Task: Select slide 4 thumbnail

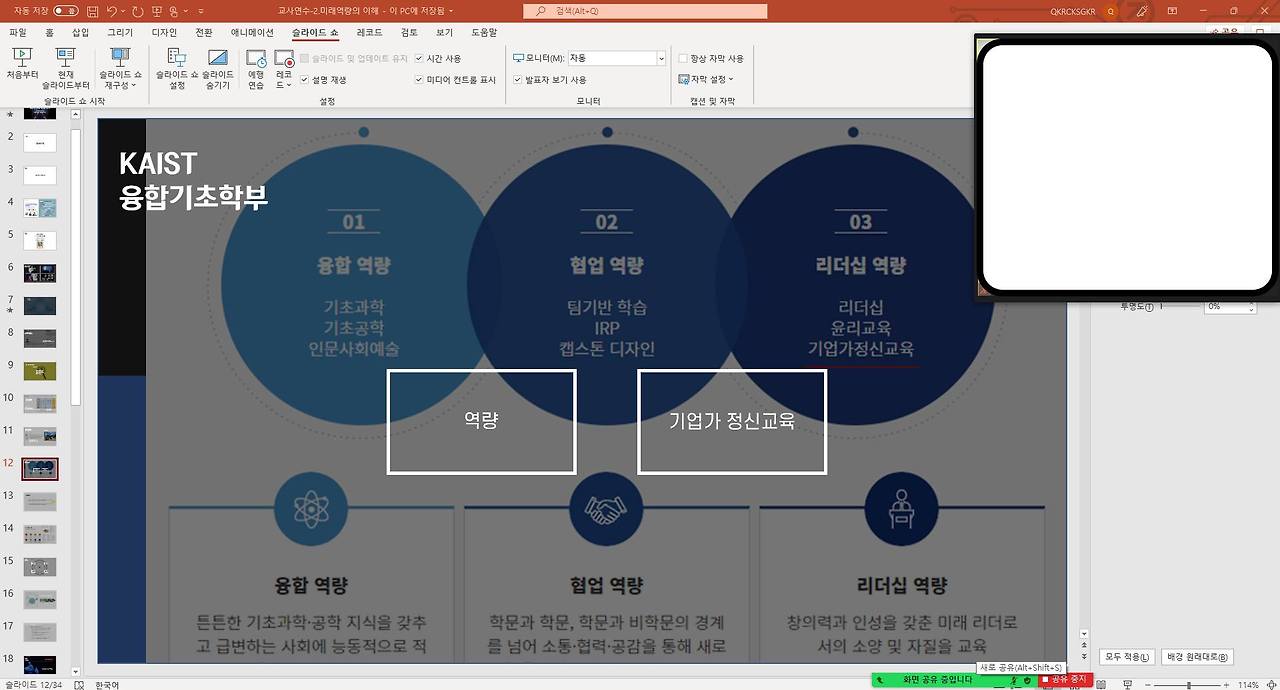Action: [40, 208]
